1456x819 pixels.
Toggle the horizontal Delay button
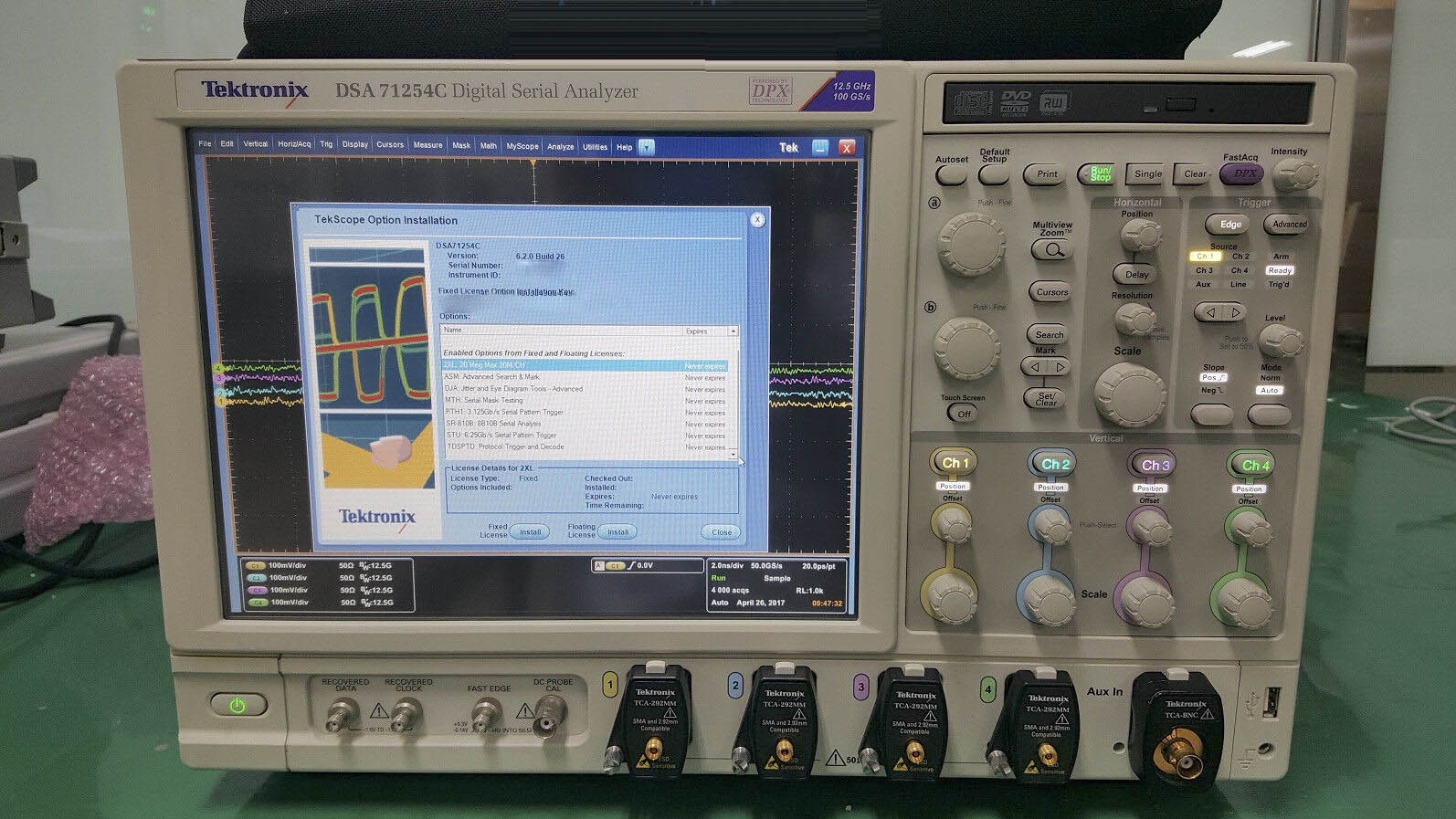(x=1136, y=274)
